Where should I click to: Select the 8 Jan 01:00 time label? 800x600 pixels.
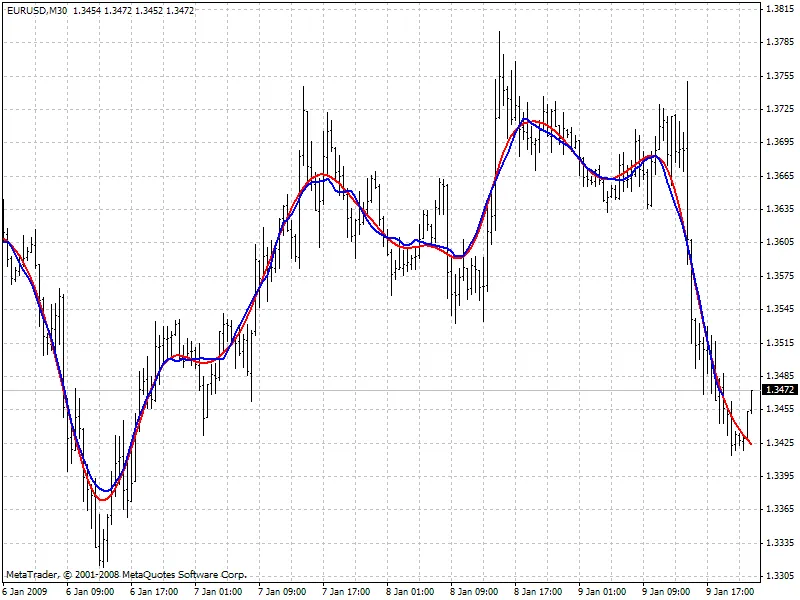[x=410, y=591]
